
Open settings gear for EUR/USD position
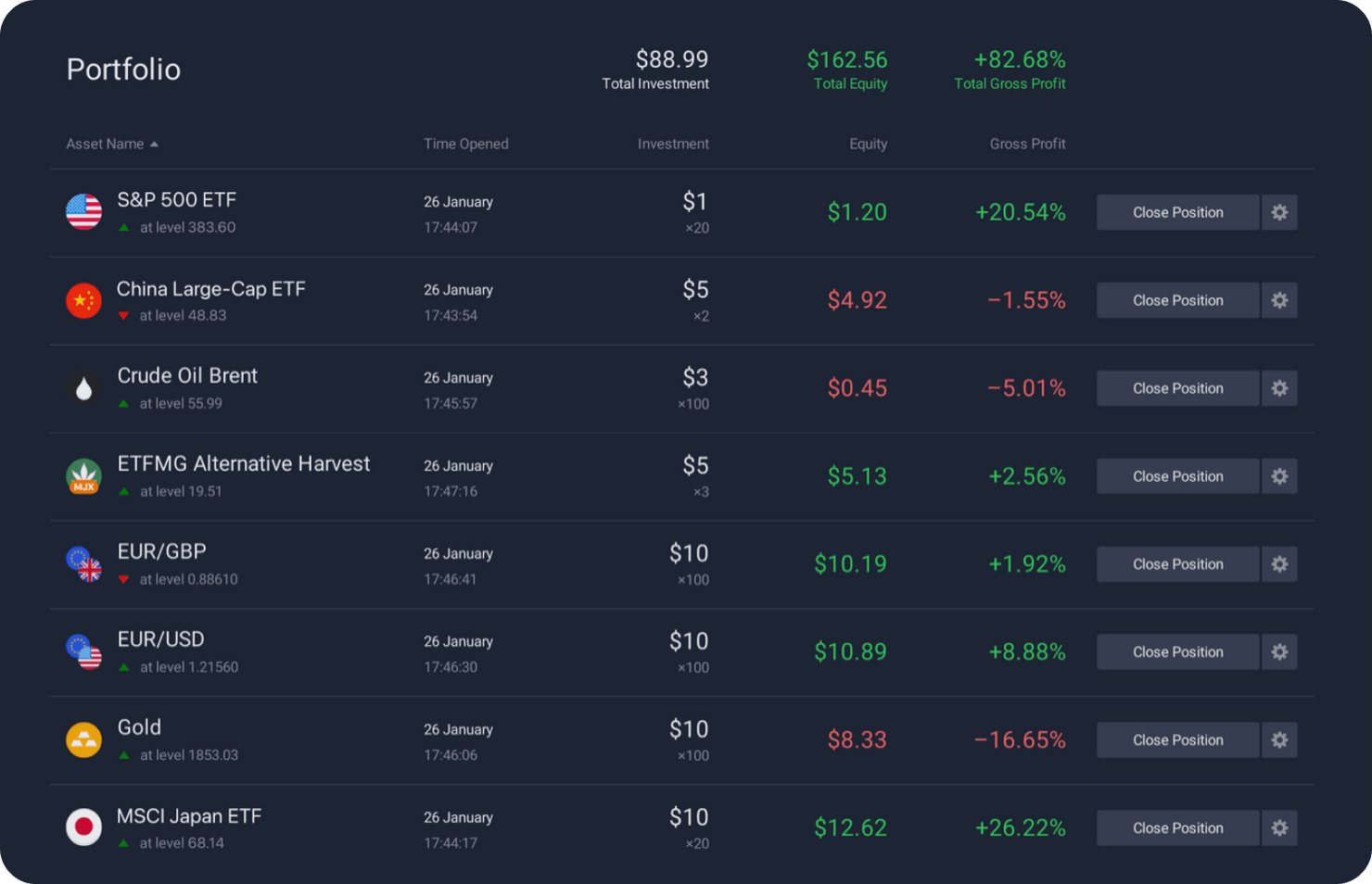pos(1279,652)
